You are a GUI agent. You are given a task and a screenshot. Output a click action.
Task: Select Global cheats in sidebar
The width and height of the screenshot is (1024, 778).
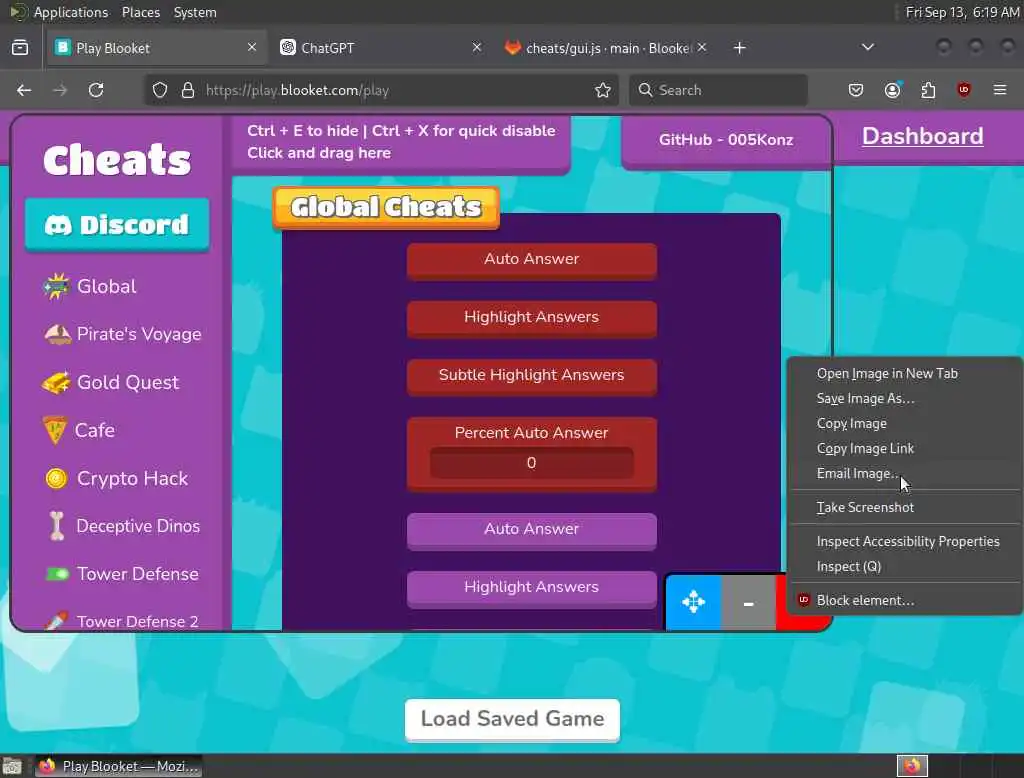(89, 286)
